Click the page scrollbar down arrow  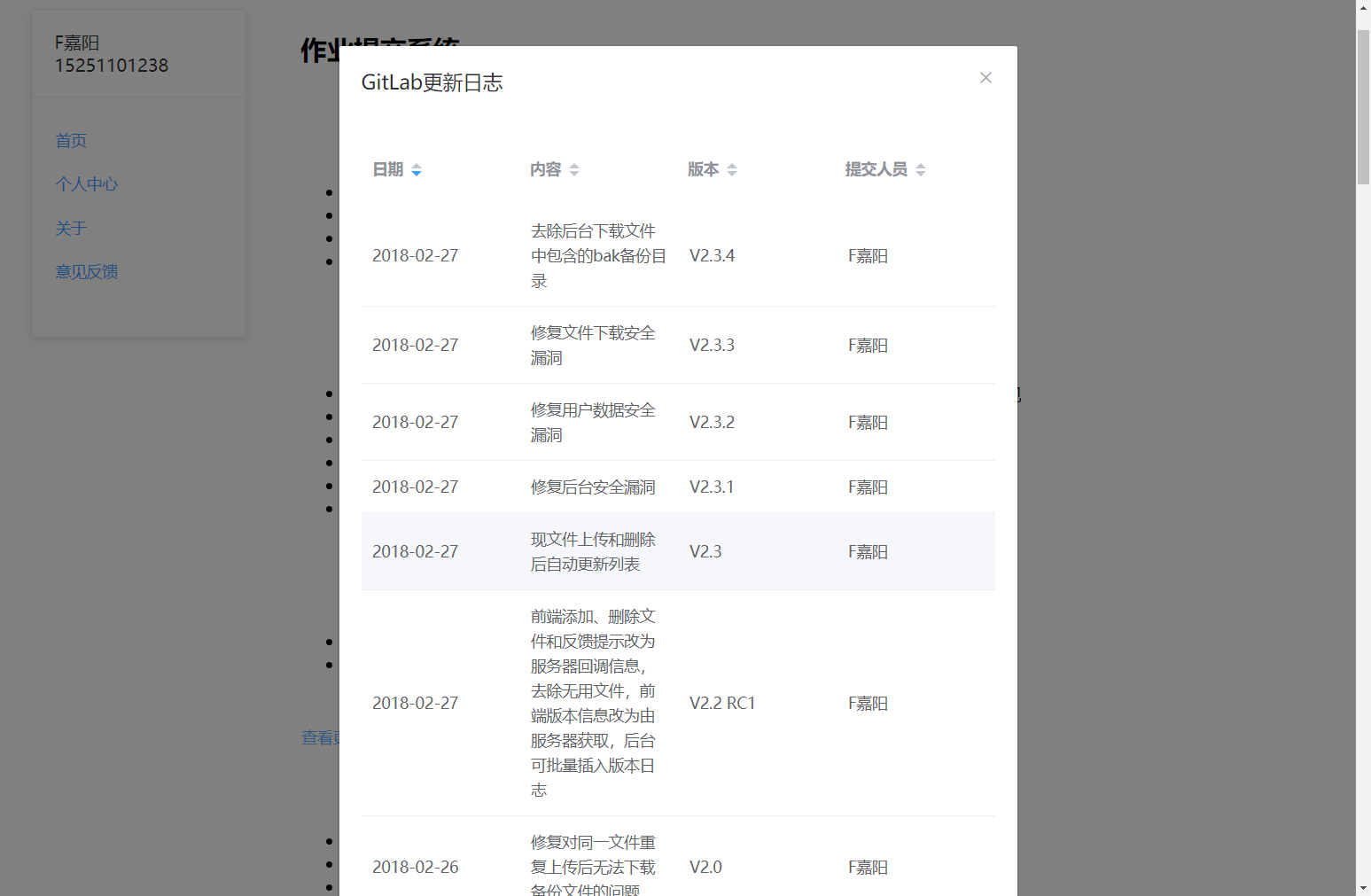tap(1363, 888)
